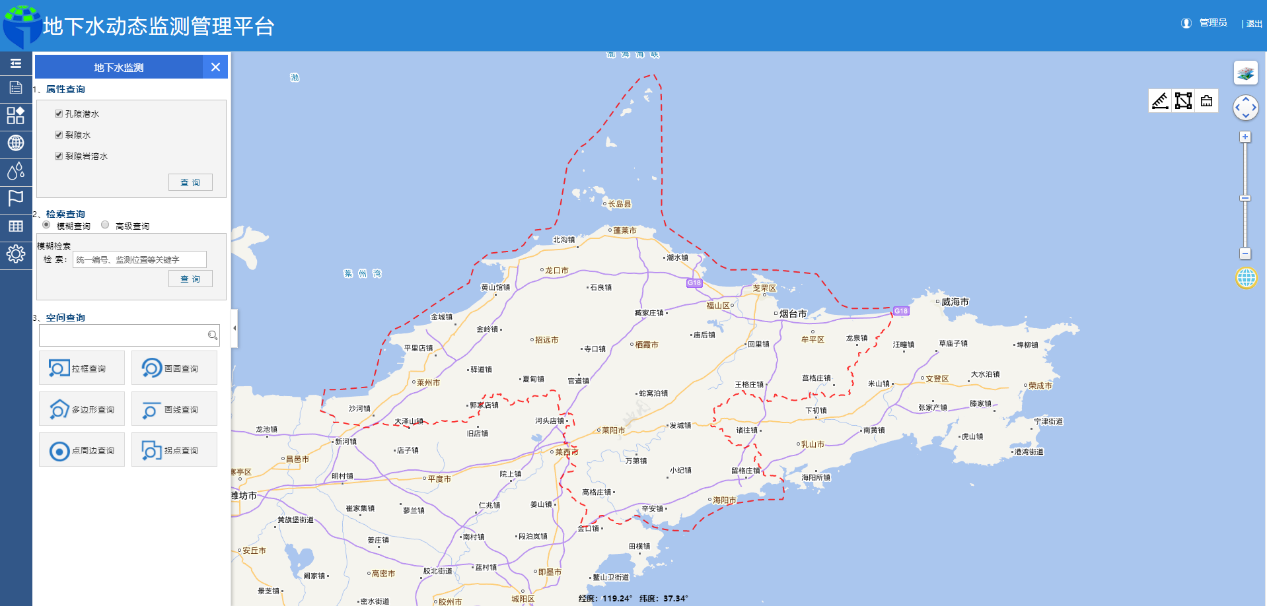Toggle the hamburger menu at sidebar top
Screen dimensions: 1267x606
(16, 63)
